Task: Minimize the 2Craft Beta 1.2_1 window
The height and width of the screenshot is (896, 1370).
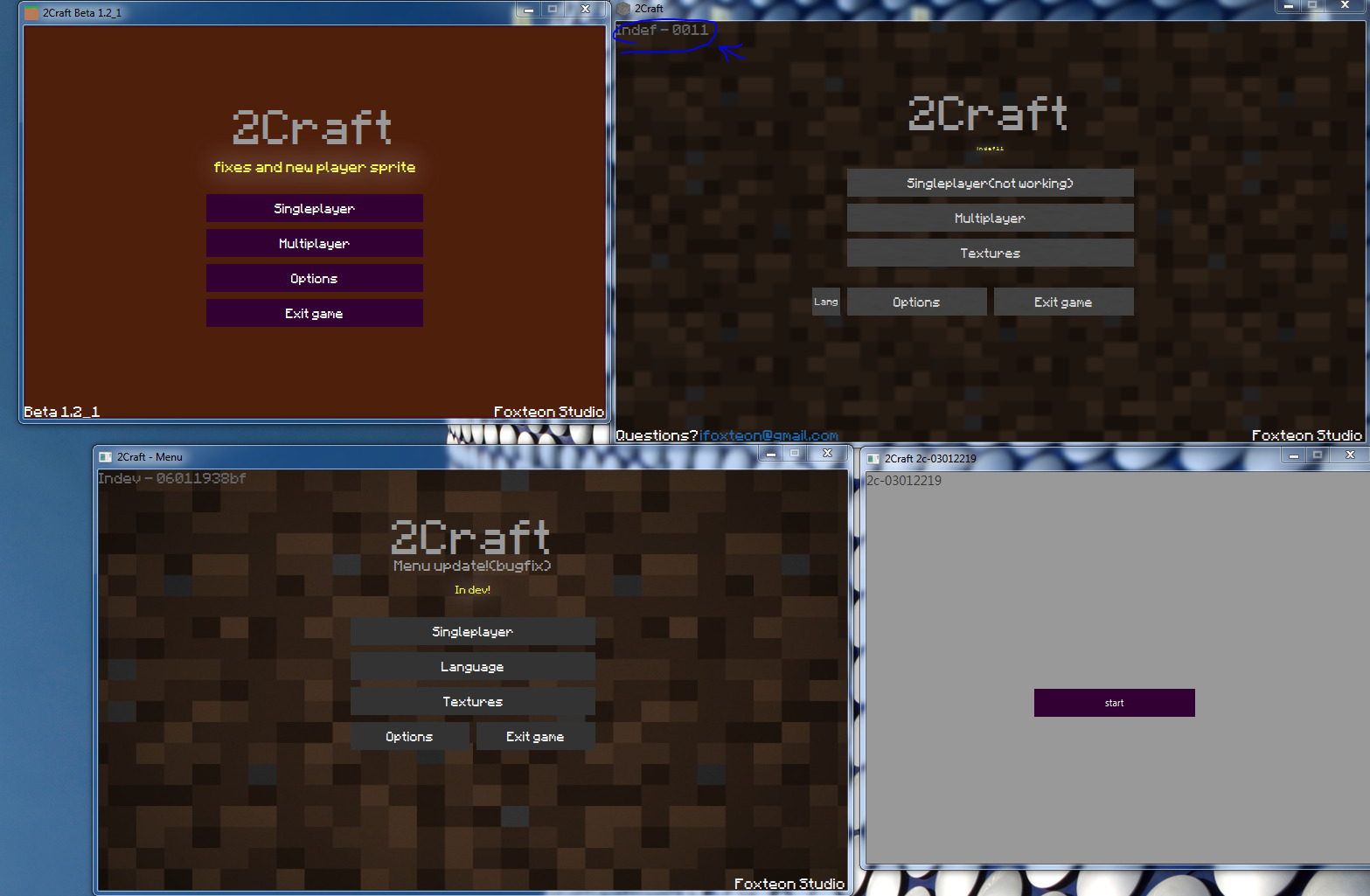Action: [x=528, y=10]
